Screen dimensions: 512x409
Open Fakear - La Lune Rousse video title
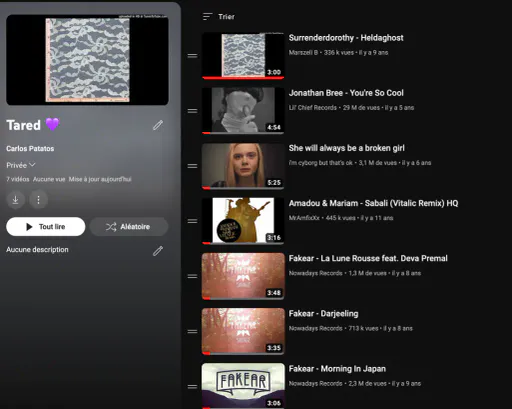coord(368,258)
